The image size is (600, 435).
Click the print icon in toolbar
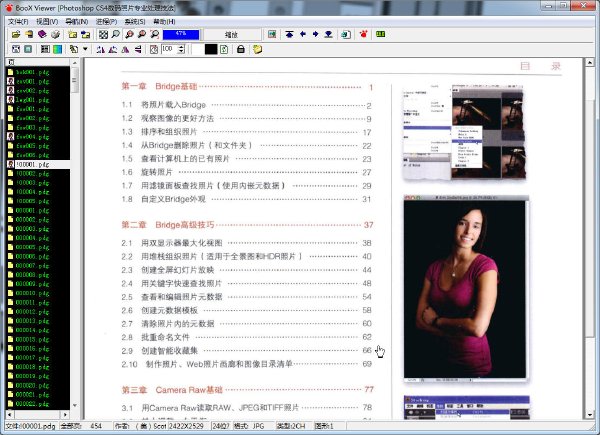pos(55,34)
